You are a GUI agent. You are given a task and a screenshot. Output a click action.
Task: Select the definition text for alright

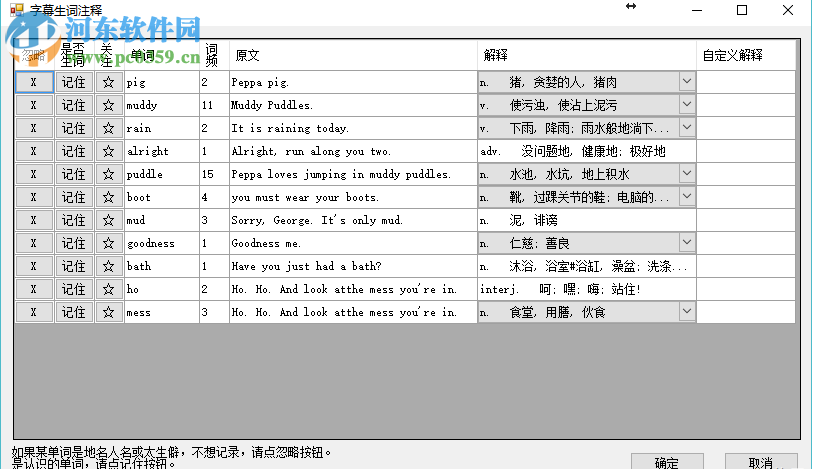[573, 151]
